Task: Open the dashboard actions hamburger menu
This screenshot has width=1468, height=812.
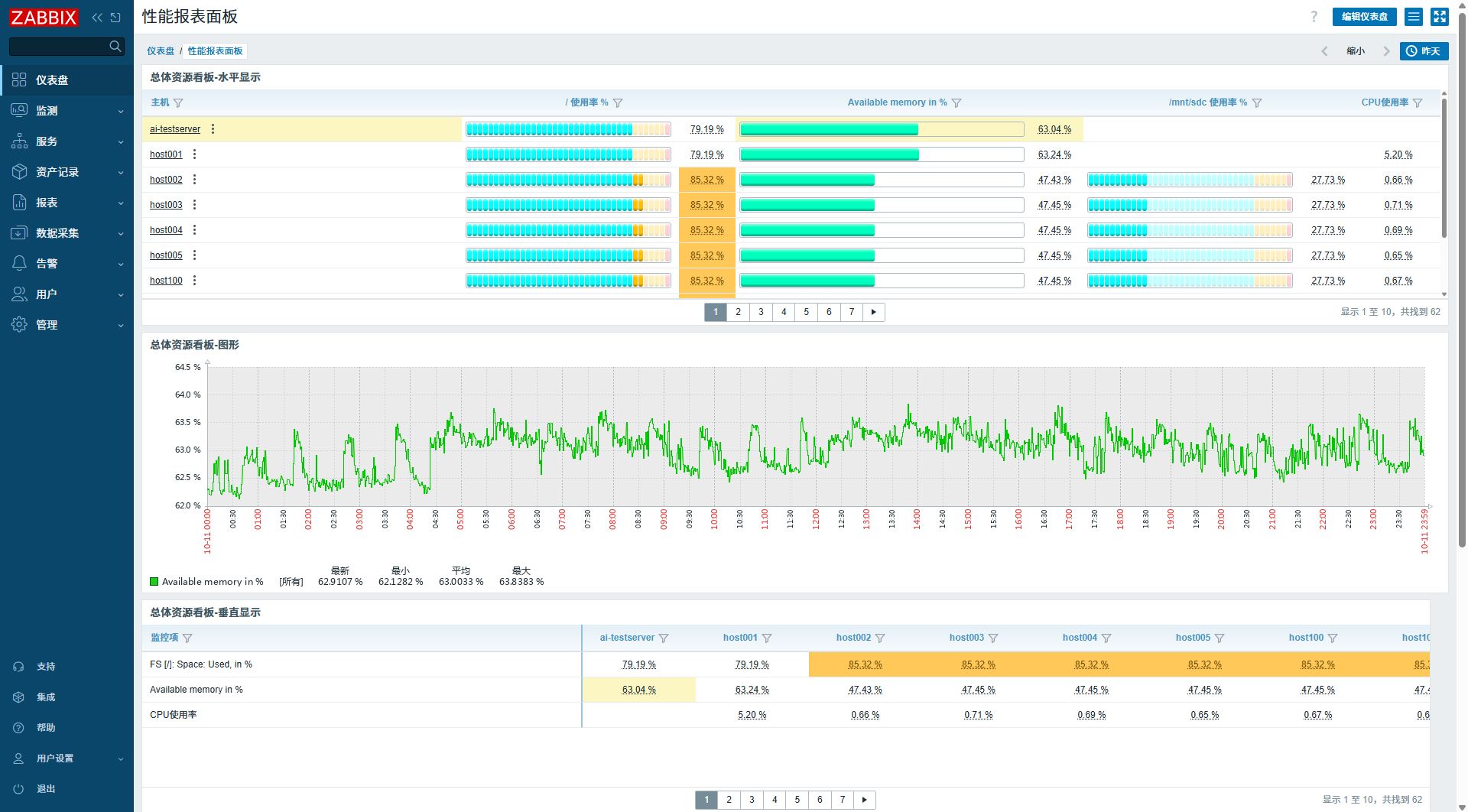Action: tap(1414, 17)
